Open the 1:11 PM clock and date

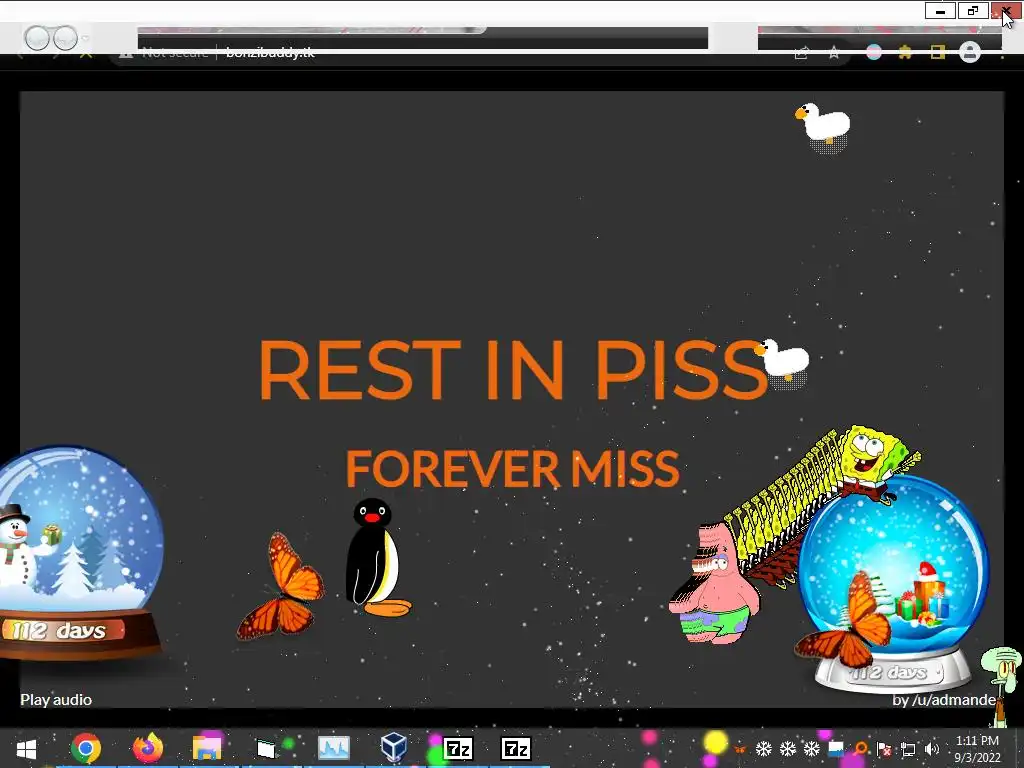[977, 749]
